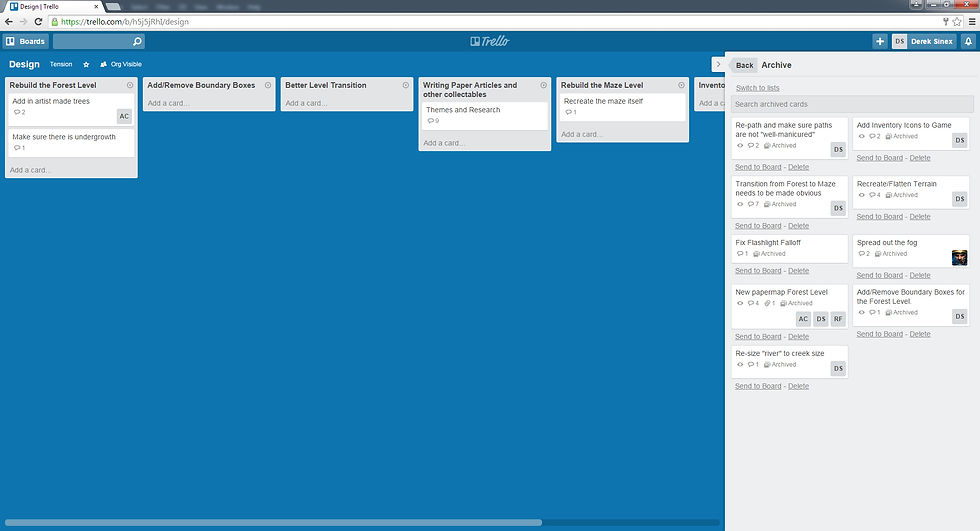The image size is (980, 531).
Task: Delete Spread out the fog archived card
Action: pyautogui.click(x=919, y=275)
